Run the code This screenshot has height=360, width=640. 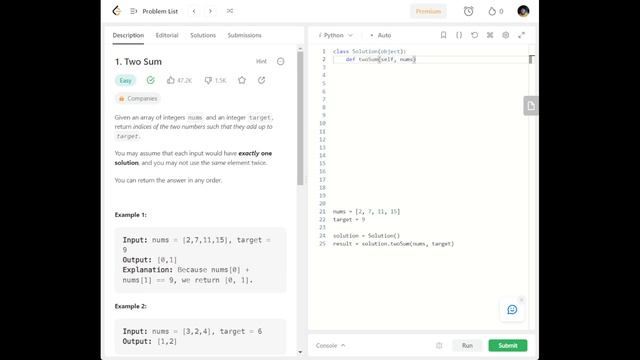click(467, 346)
